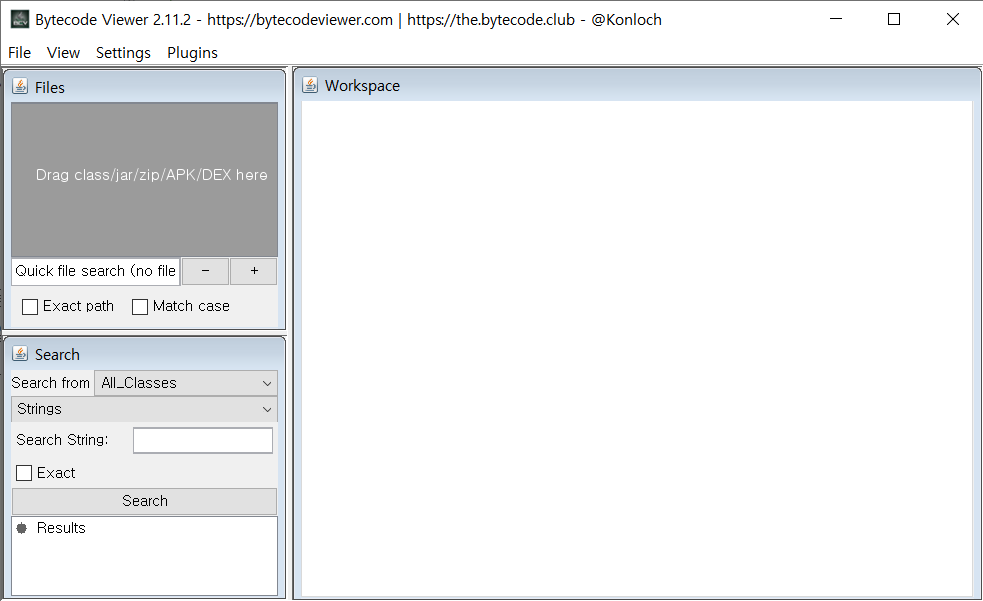Open the Plugins menu
Viewport: 983px width, 601px height.
click(x=192, y=53)
